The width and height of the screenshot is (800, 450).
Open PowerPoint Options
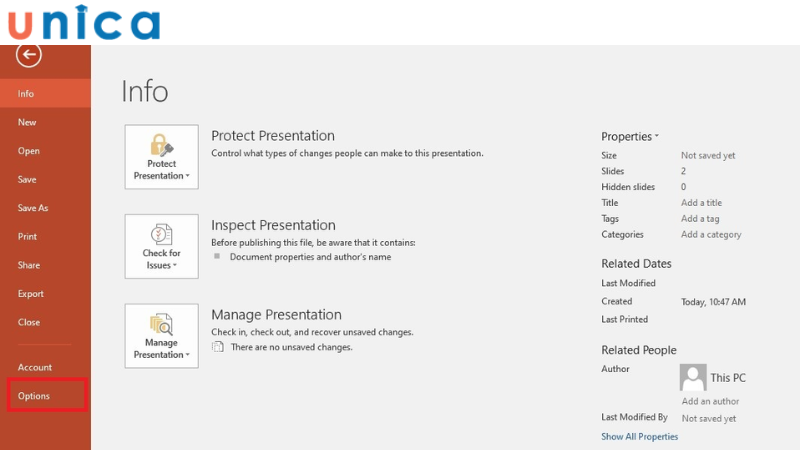tap(34, 396)
